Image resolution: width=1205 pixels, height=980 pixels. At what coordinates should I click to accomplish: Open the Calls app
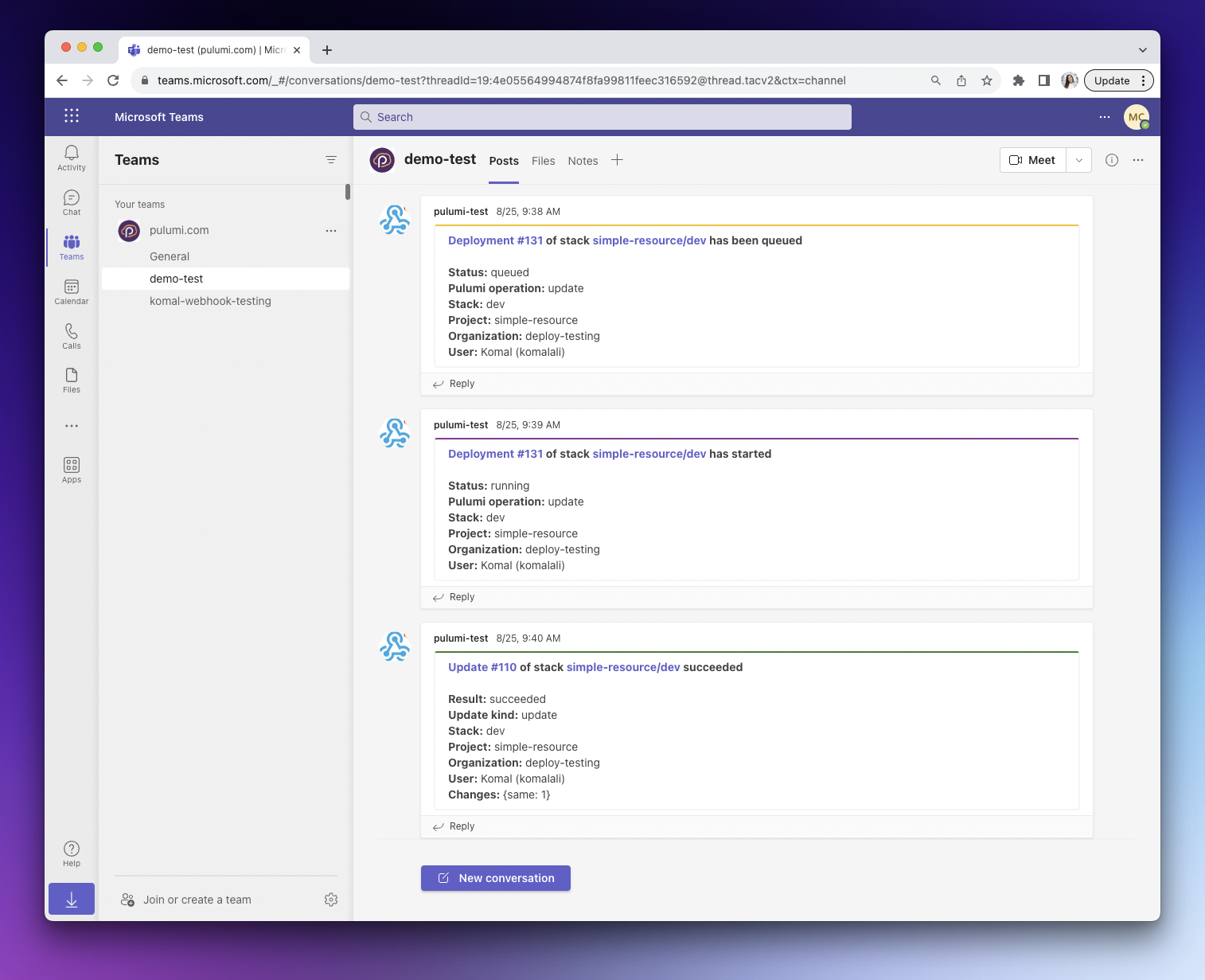72,336
